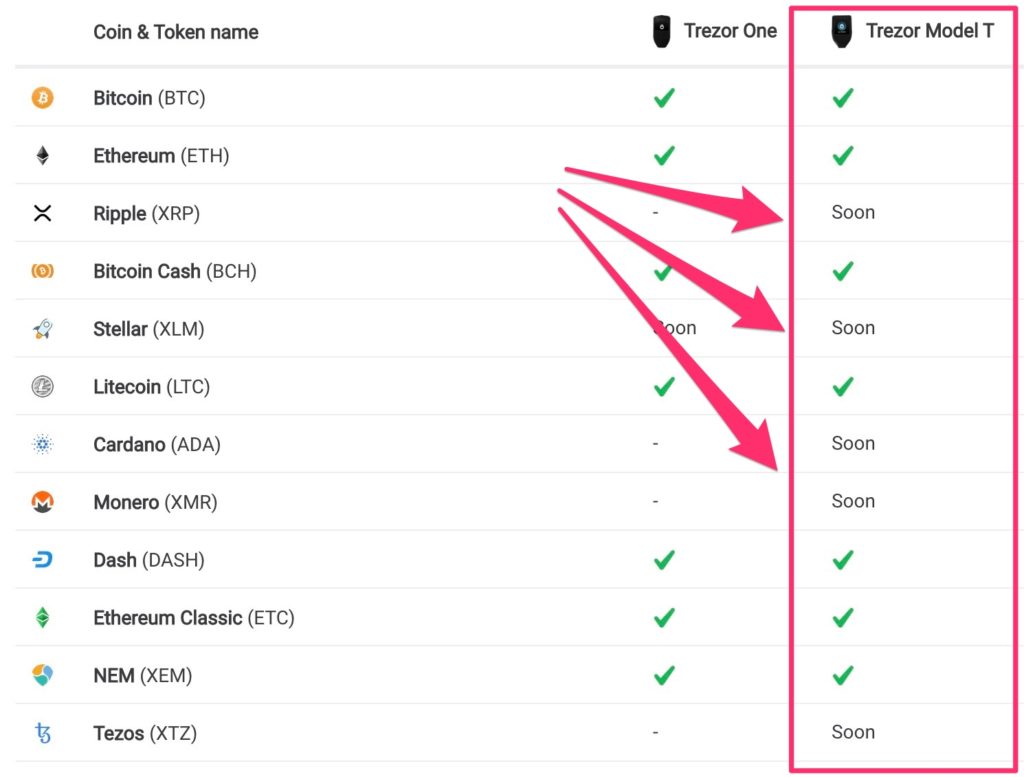The width and height of the screenshot is (1024, 777).
Task: Click the Litecoin silver coin icon
Action: [x=42, y=387]
